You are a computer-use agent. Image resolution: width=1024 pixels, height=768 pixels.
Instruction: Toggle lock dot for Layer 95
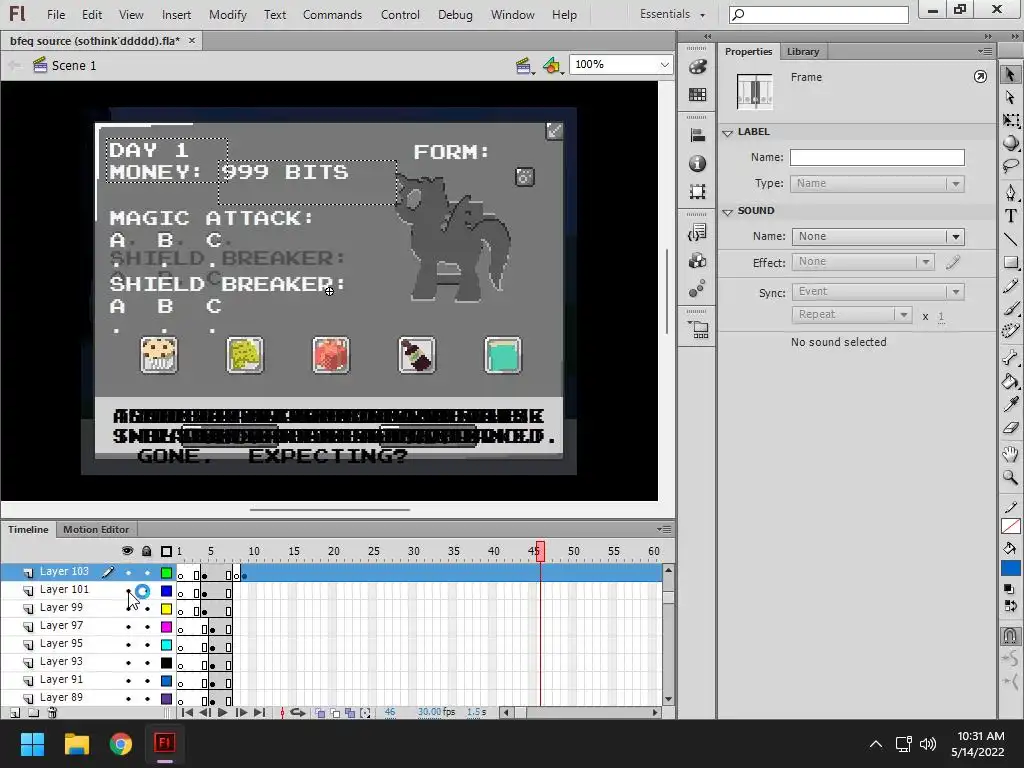pos(147,645)
